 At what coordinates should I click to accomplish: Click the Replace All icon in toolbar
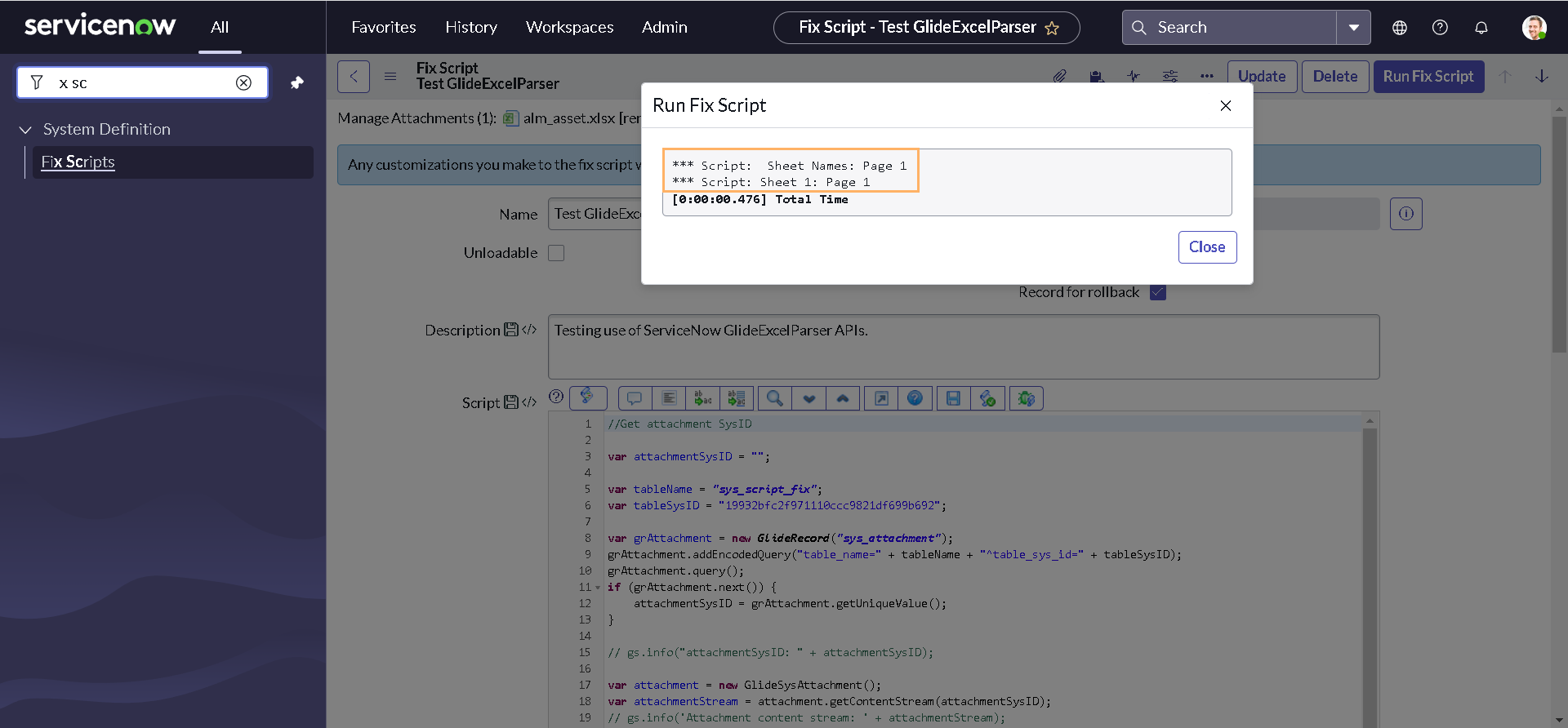(x=737, y=398)
